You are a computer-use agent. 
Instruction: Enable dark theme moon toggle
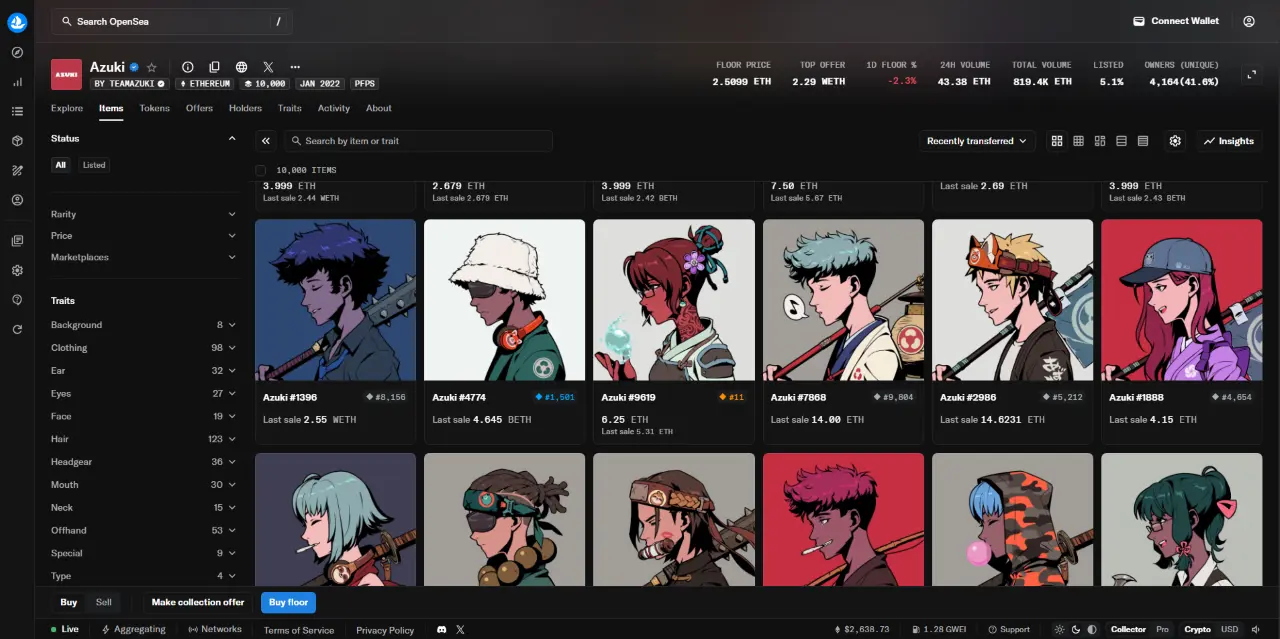pos(1076,629)
